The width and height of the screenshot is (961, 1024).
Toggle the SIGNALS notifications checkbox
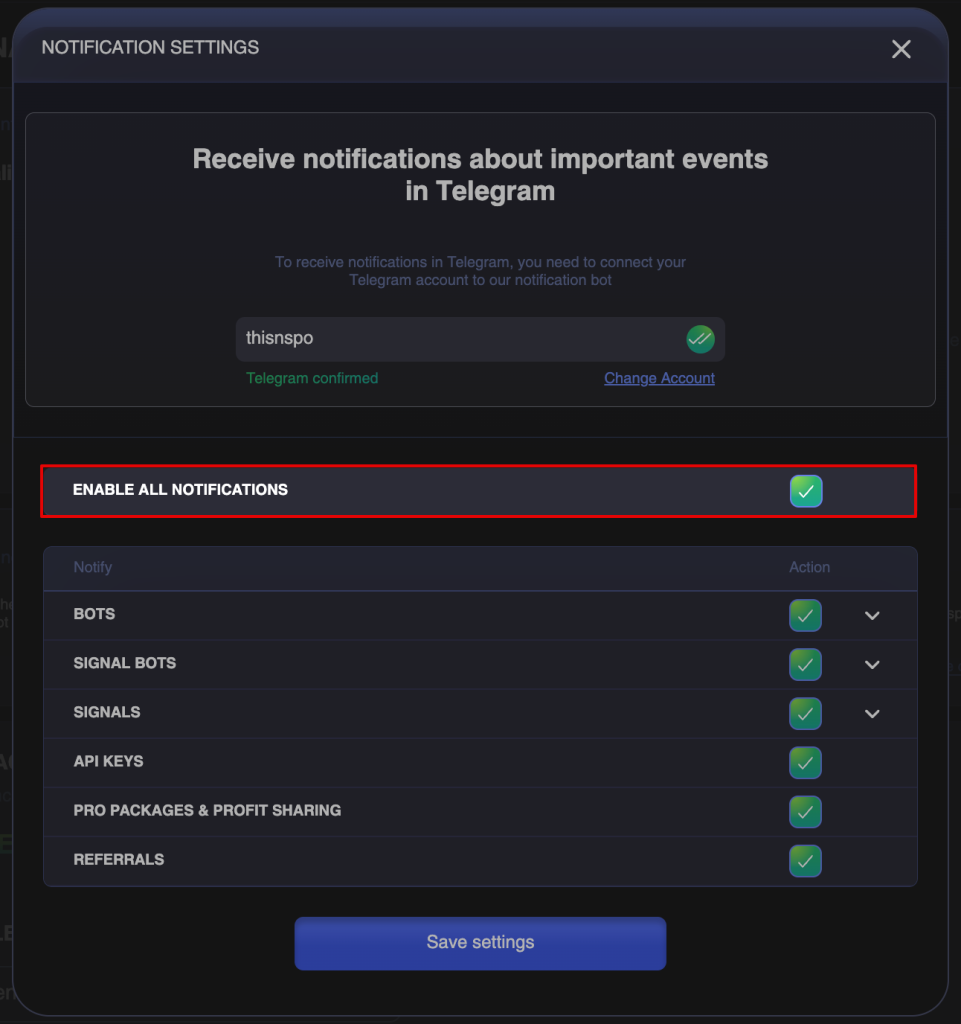(x=805, y=713)
